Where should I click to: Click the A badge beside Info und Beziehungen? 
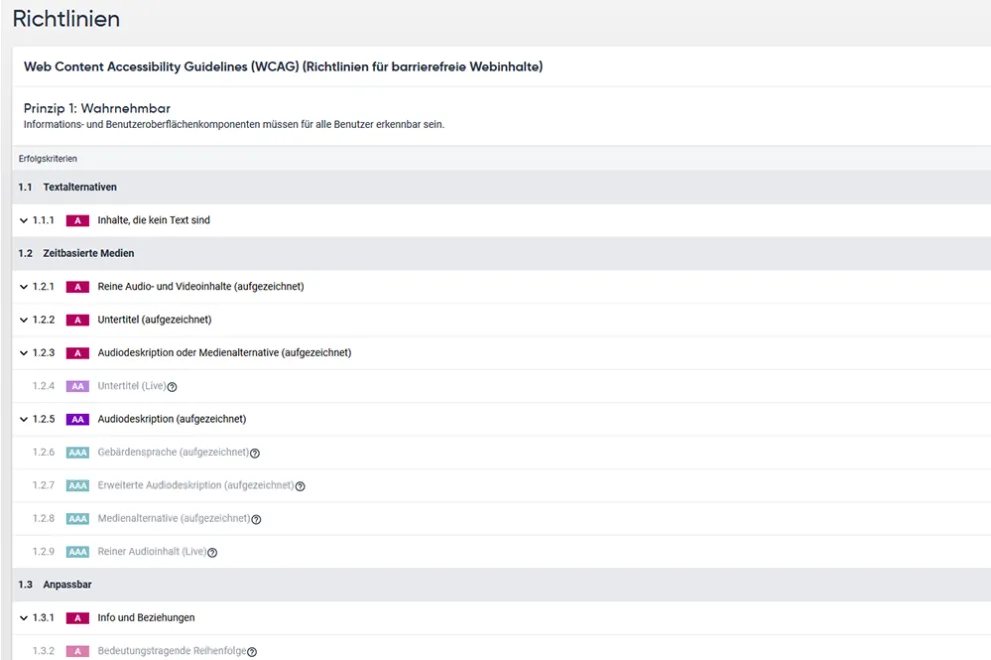pyautogui.click(x=77, y=618)
